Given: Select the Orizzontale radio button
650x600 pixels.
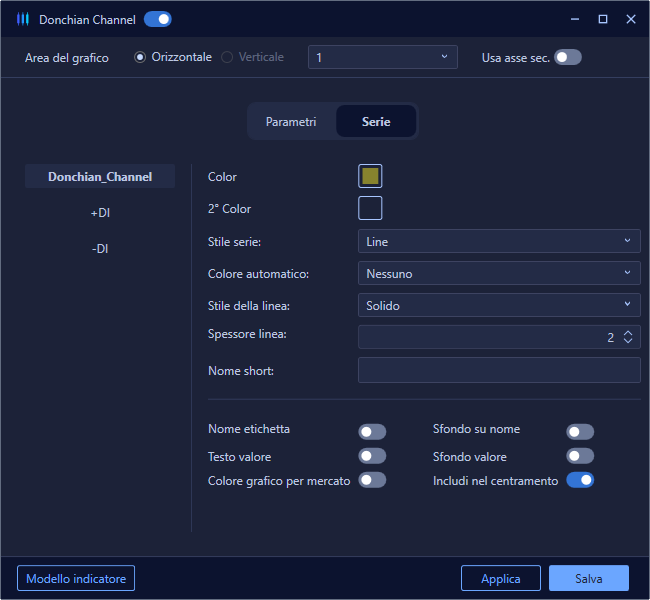Looking at the screenshot, I should (140, 57).
